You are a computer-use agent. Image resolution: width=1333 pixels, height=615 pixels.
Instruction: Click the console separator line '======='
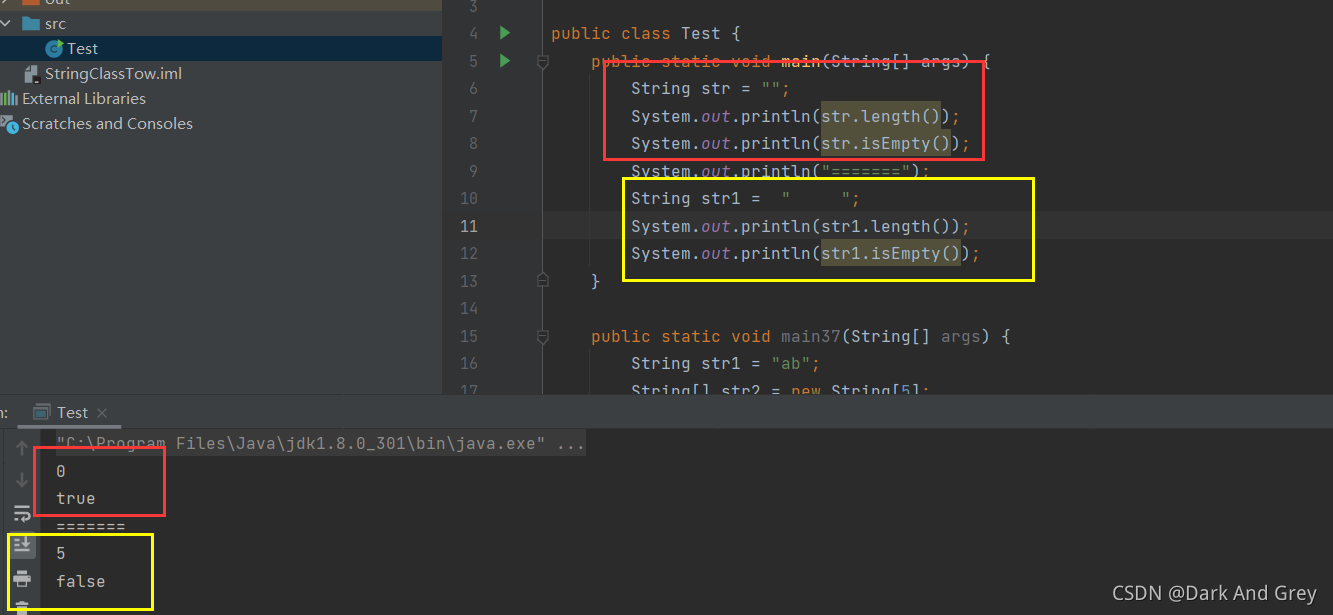point(91,526)
